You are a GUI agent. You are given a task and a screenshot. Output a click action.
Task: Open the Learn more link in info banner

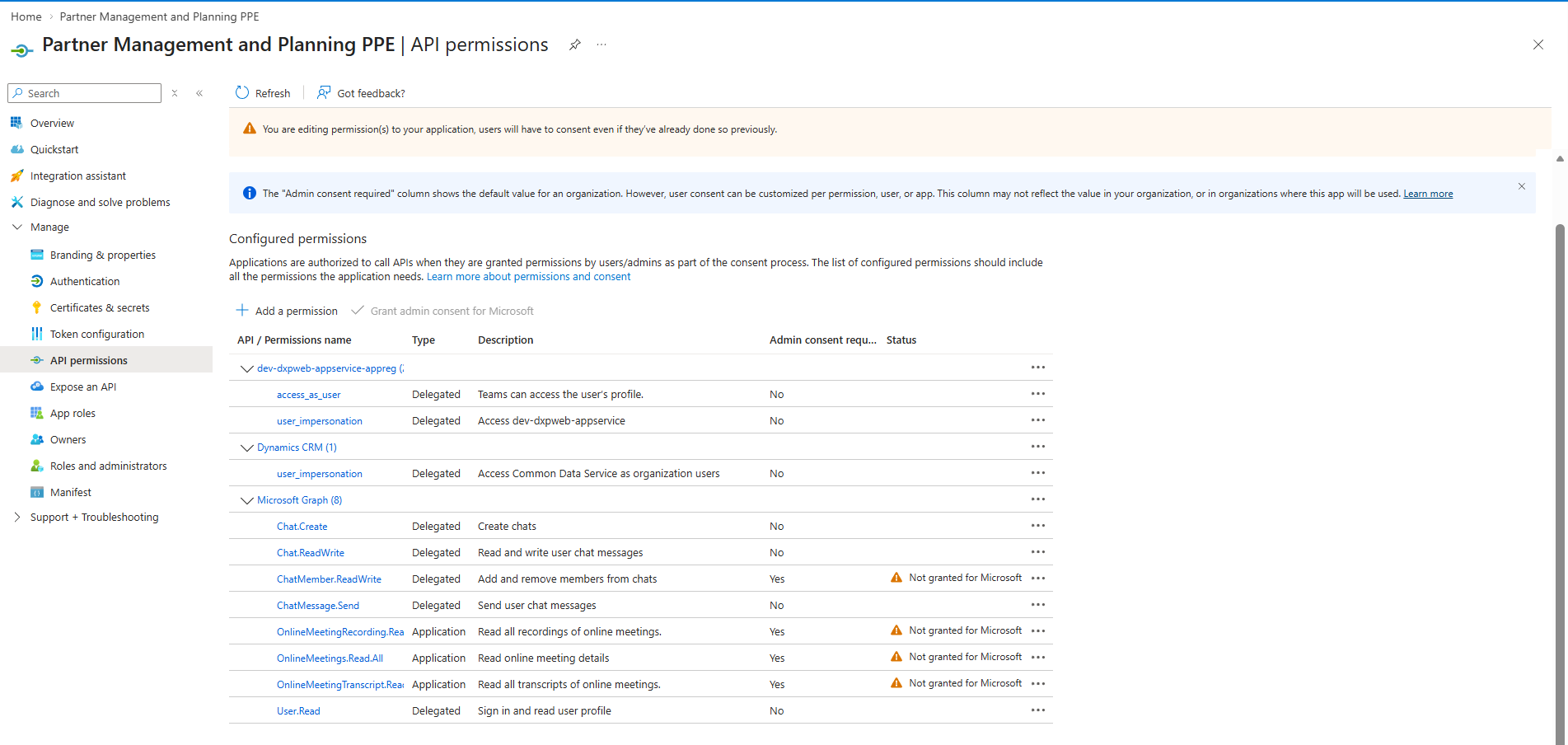(x=1428, y=194)
